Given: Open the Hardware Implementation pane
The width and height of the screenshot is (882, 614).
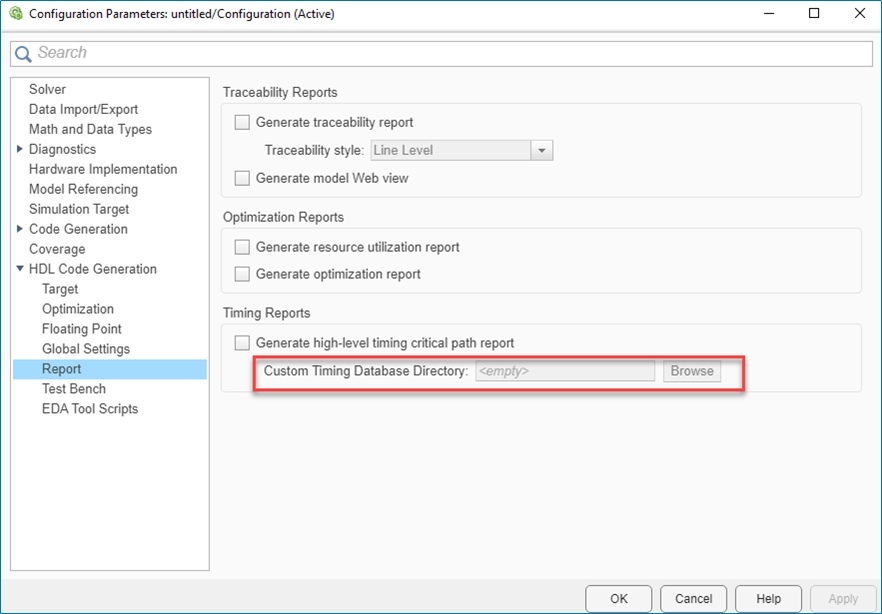Looking at the screenshot, I should [103, 169].
